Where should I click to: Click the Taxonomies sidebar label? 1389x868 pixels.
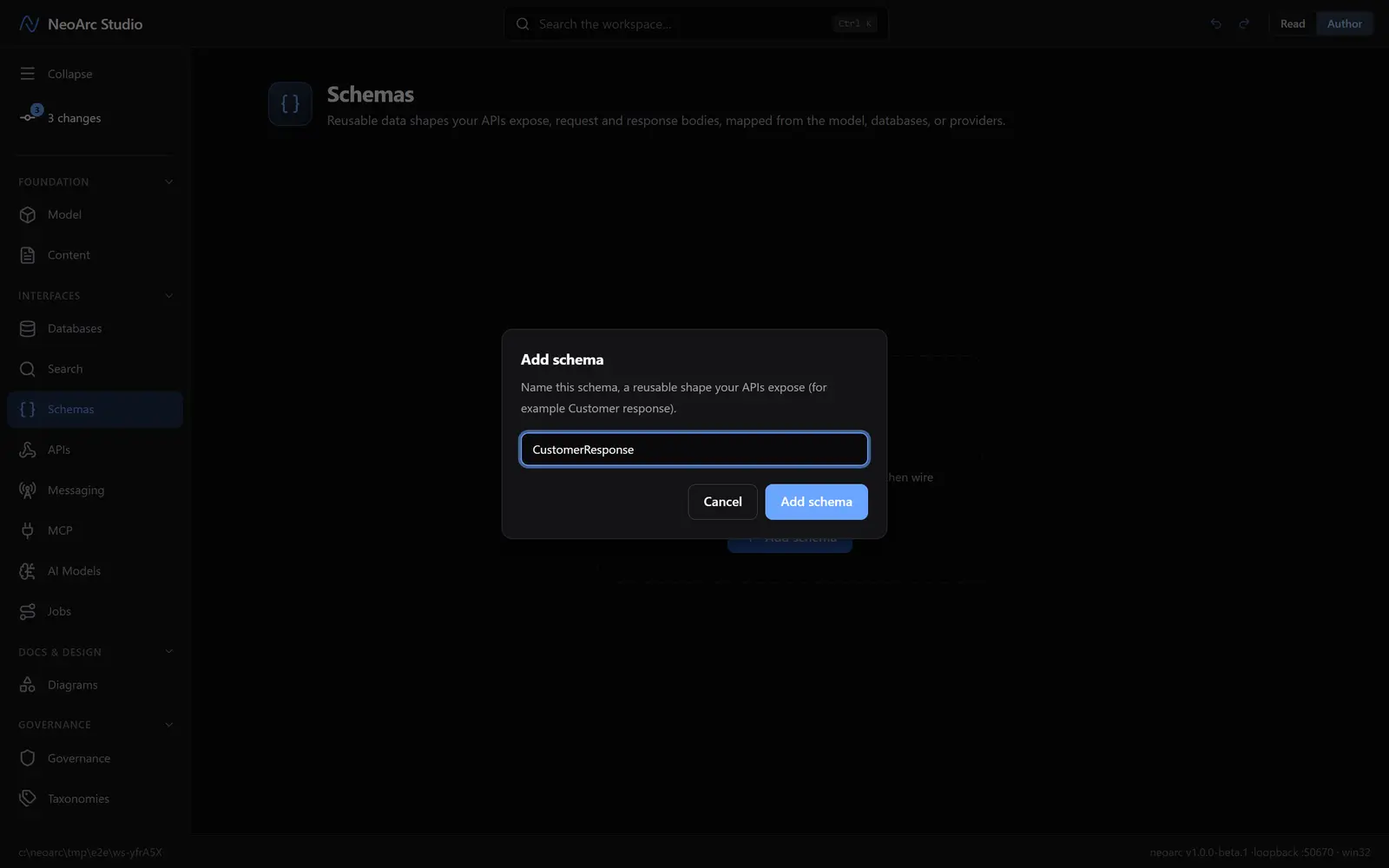click(x=78, y=799)
